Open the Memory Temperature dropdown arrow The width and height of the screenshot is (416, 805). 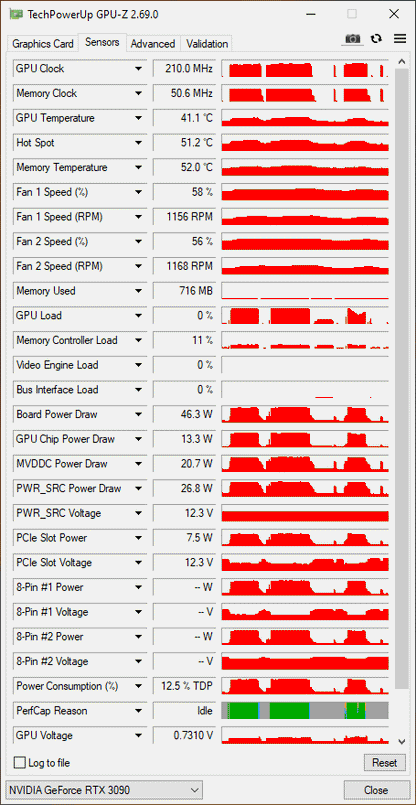(138, 167)
